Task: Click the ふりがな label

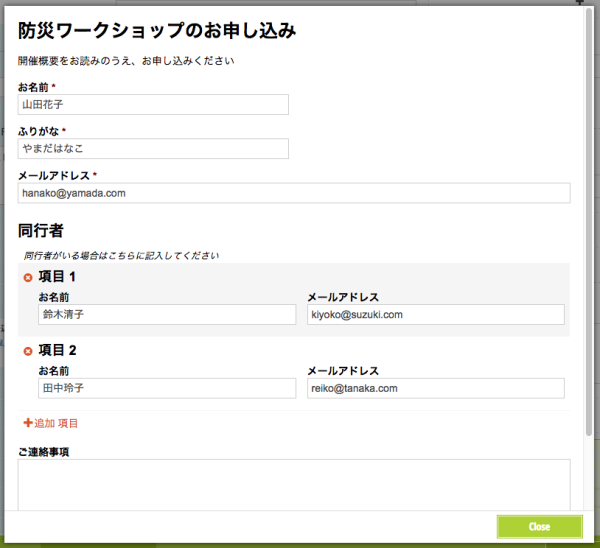Action: point(38,131)
